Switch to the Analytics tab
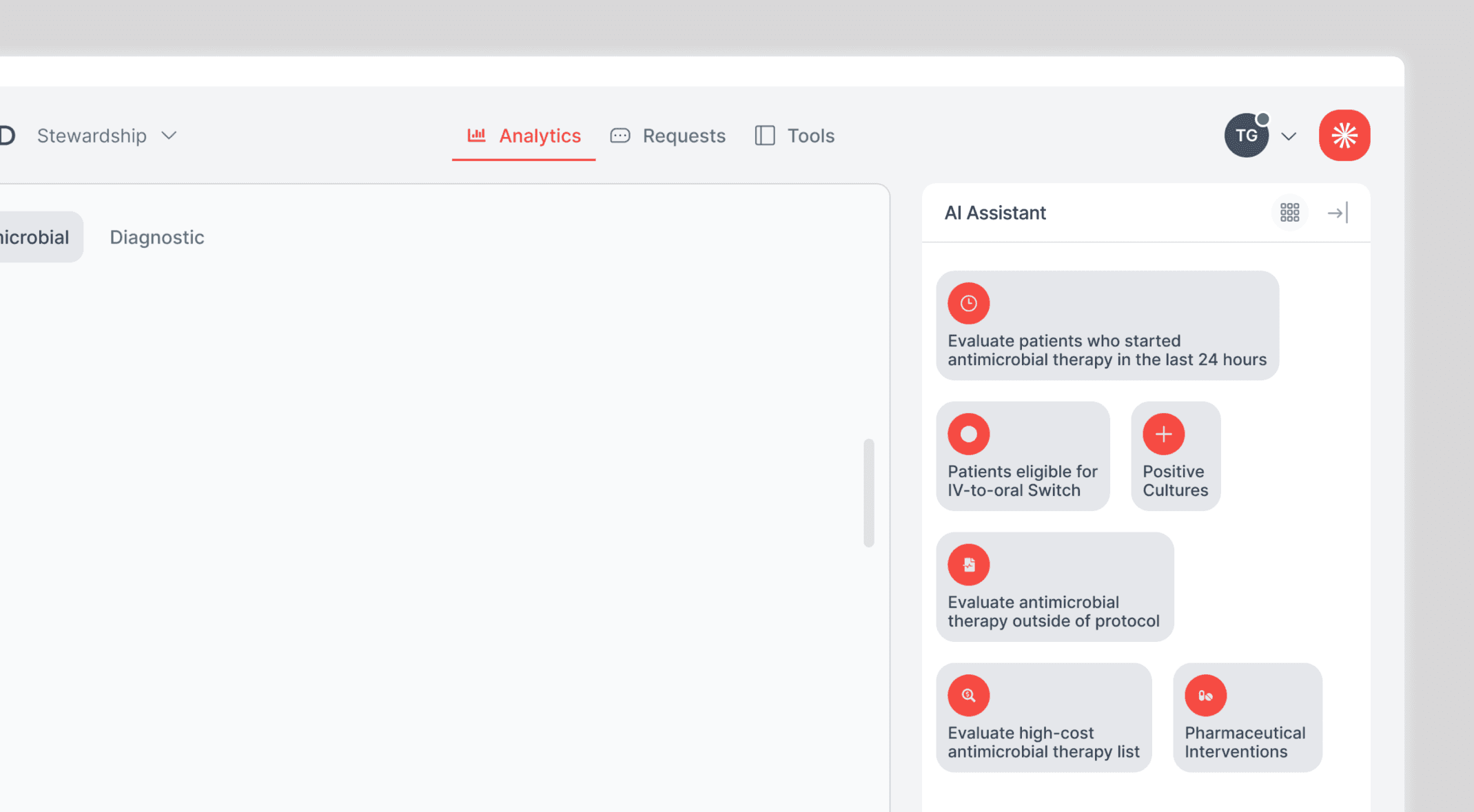Screen dimensions: 1474x812 (x=524, y=136)
